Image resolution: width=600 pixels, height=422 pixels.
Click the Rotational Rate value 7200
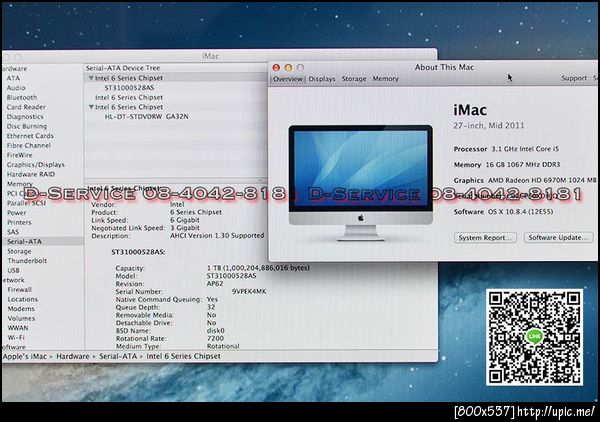point(215,338)
